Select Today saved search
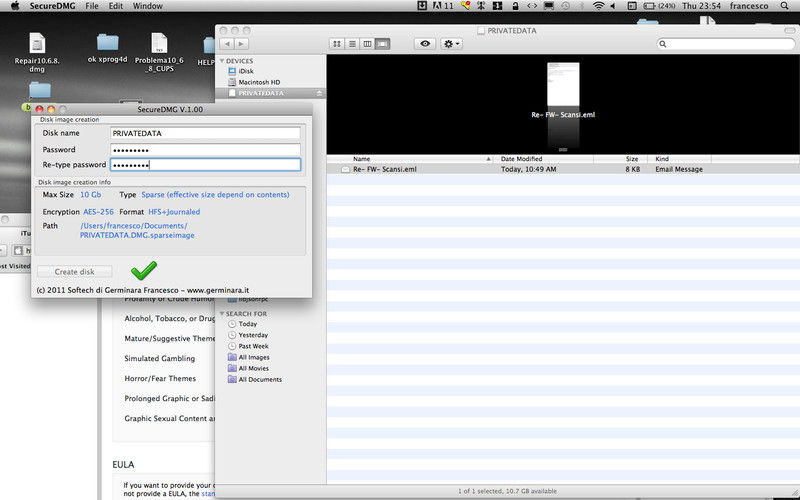Image resolution: width=800 pixels, height=500 pixels. pos(247,324)
